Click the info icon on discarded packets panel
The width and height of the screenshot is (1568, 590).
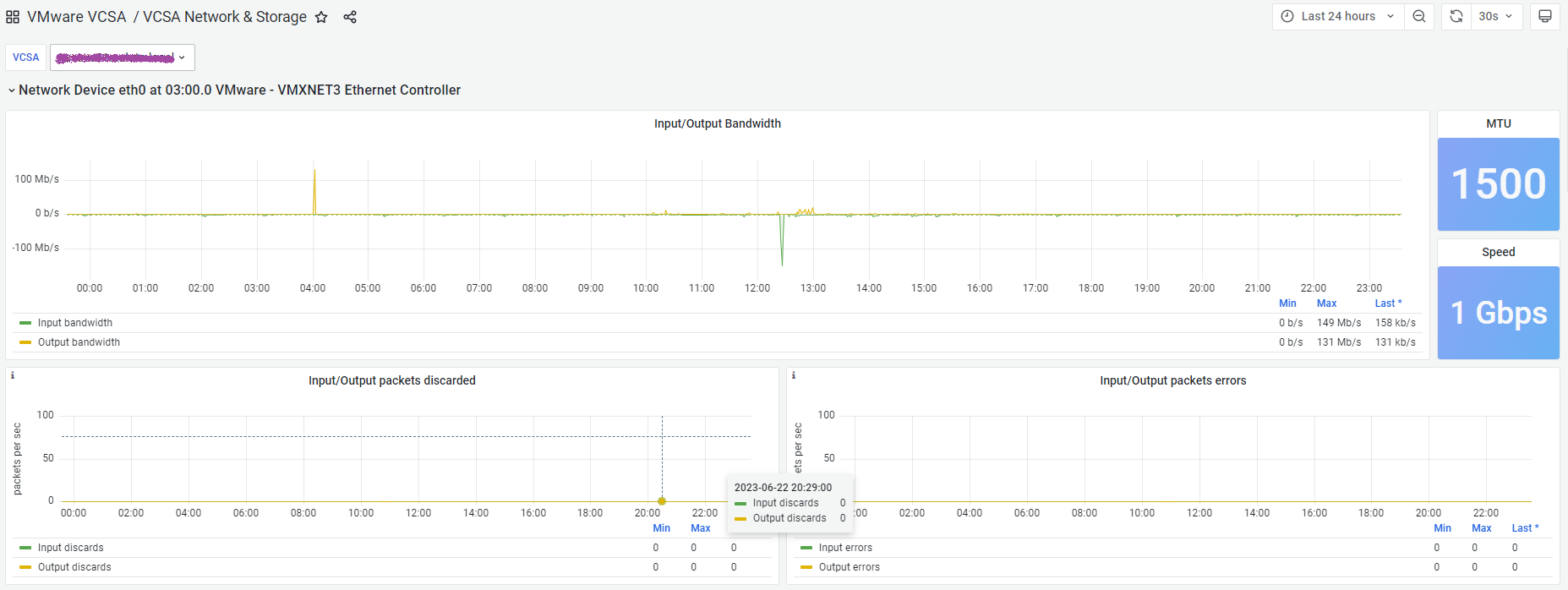[x=13, y=375]
